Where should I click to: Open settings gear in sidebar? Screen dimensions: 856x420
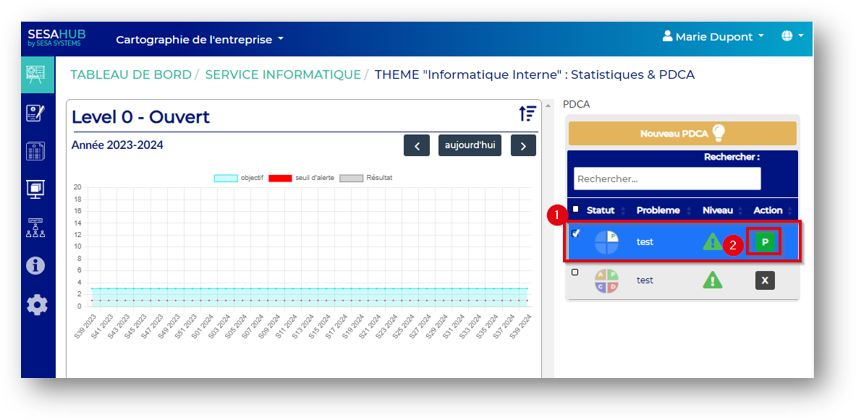pyautogui.click(x=37, y=304)
